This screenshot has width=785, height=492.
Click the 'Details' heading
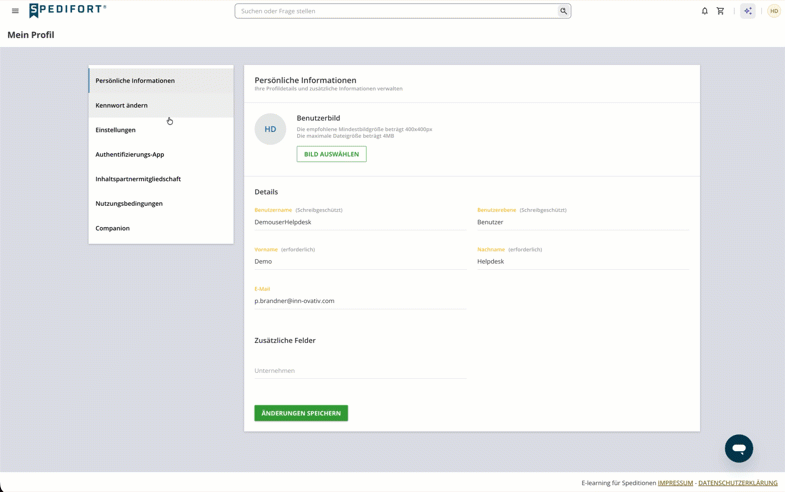pyautogui.click(x=266, y=192)
